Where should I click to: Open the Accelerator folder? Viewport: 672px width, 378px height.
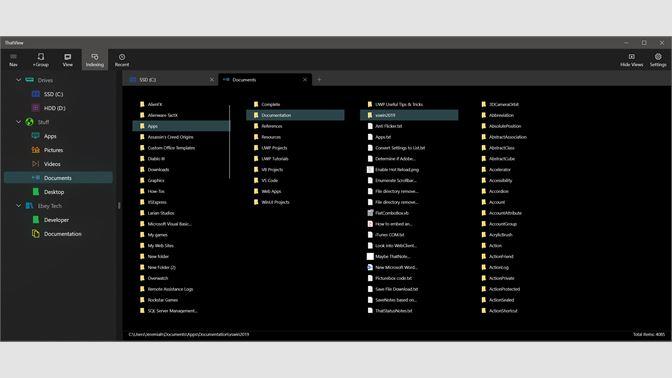click(x=523, y=170)
